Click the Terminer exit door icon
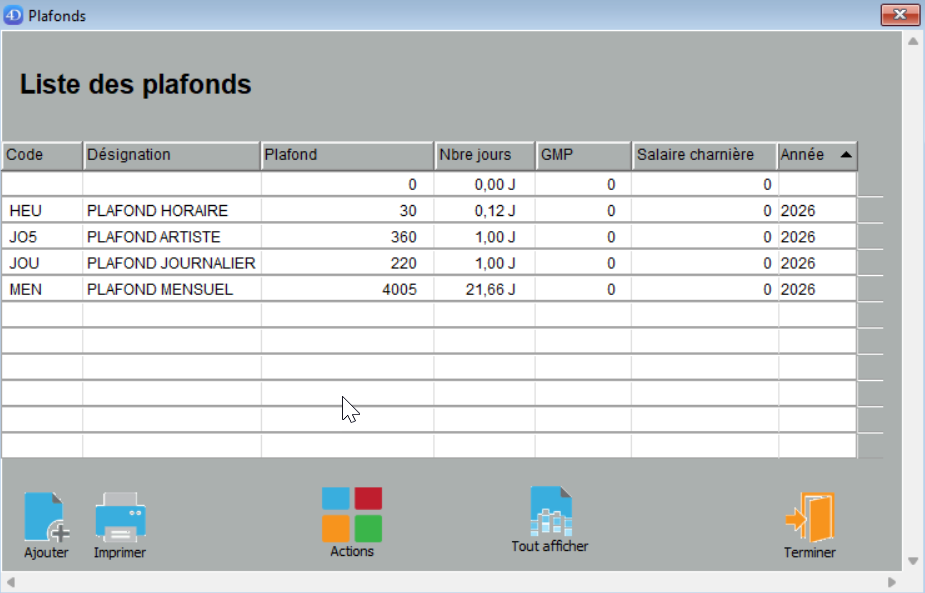925x593 pixels. [x=810, y=517]
